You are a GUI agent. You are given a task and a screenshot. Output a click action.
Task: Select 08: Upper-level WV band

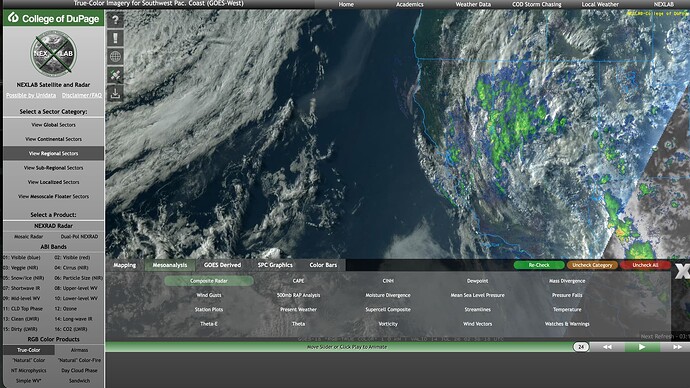[76, 288]
